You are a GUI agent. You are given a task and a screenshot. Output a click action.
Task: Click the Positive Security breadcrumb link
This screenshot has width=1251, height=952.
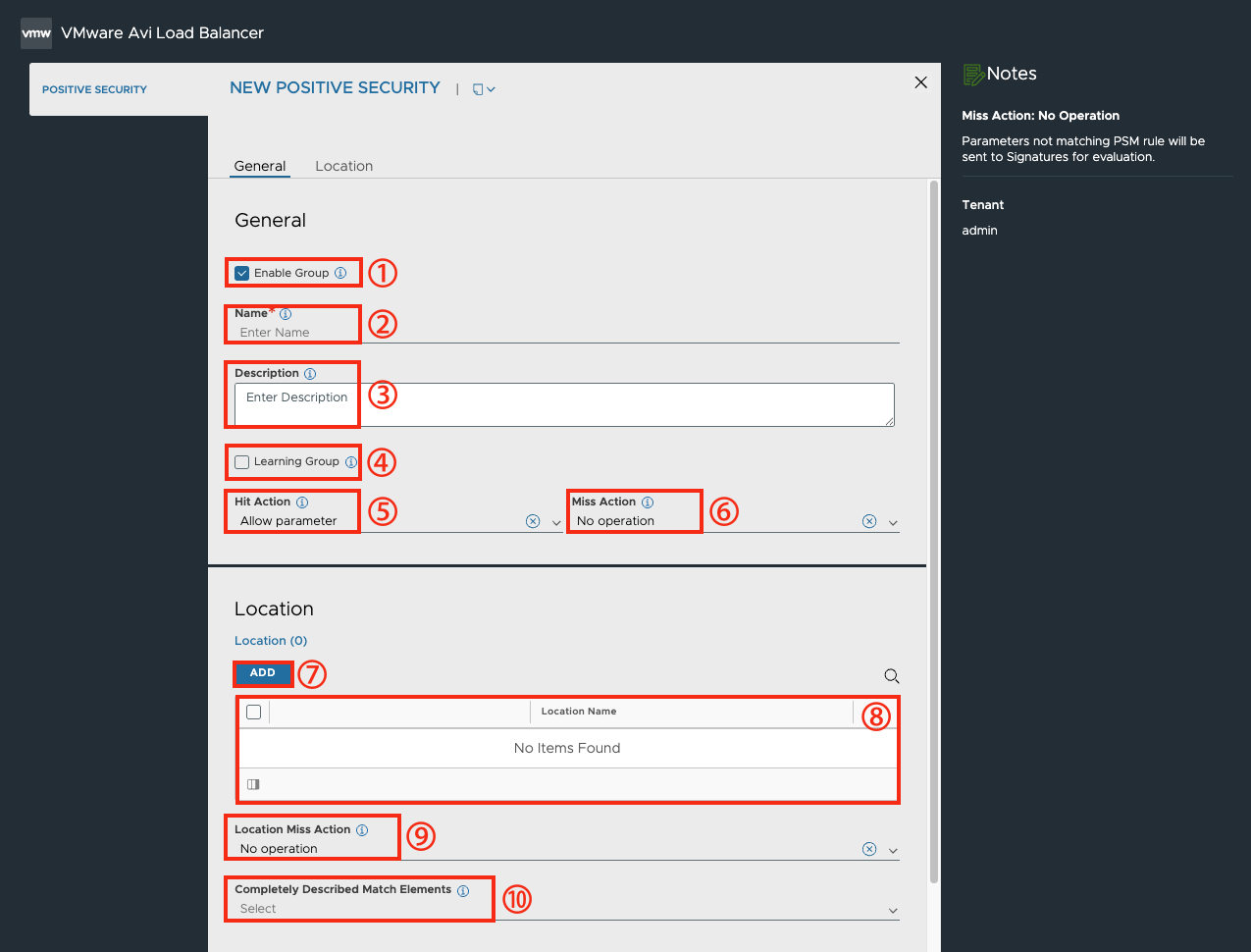tap(94, 89)
